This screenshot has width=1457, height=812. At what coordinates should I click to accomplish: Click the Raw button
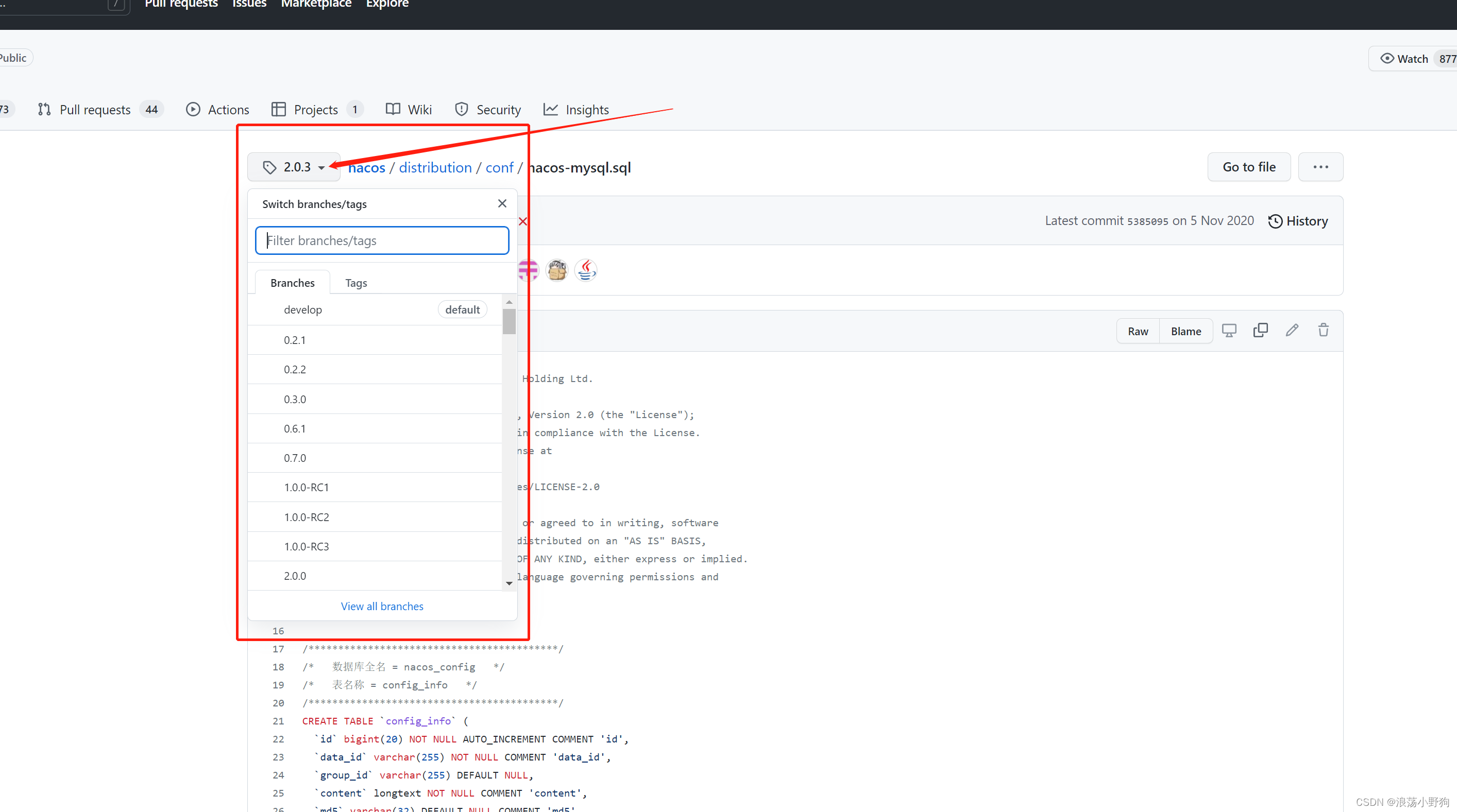[1138, 332]
